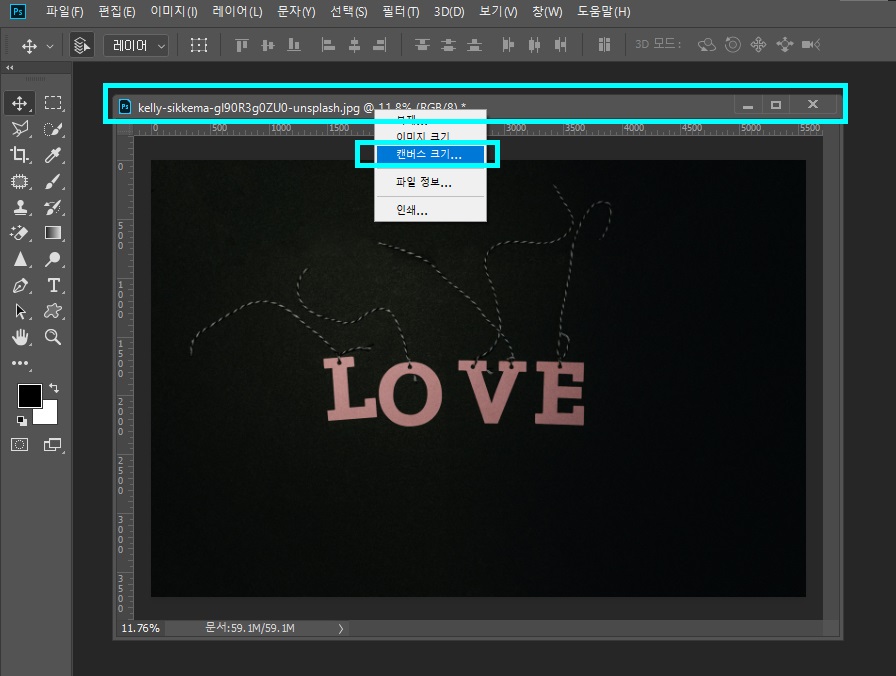Select the Rectangular Marquee tool

tap(53, 103)
